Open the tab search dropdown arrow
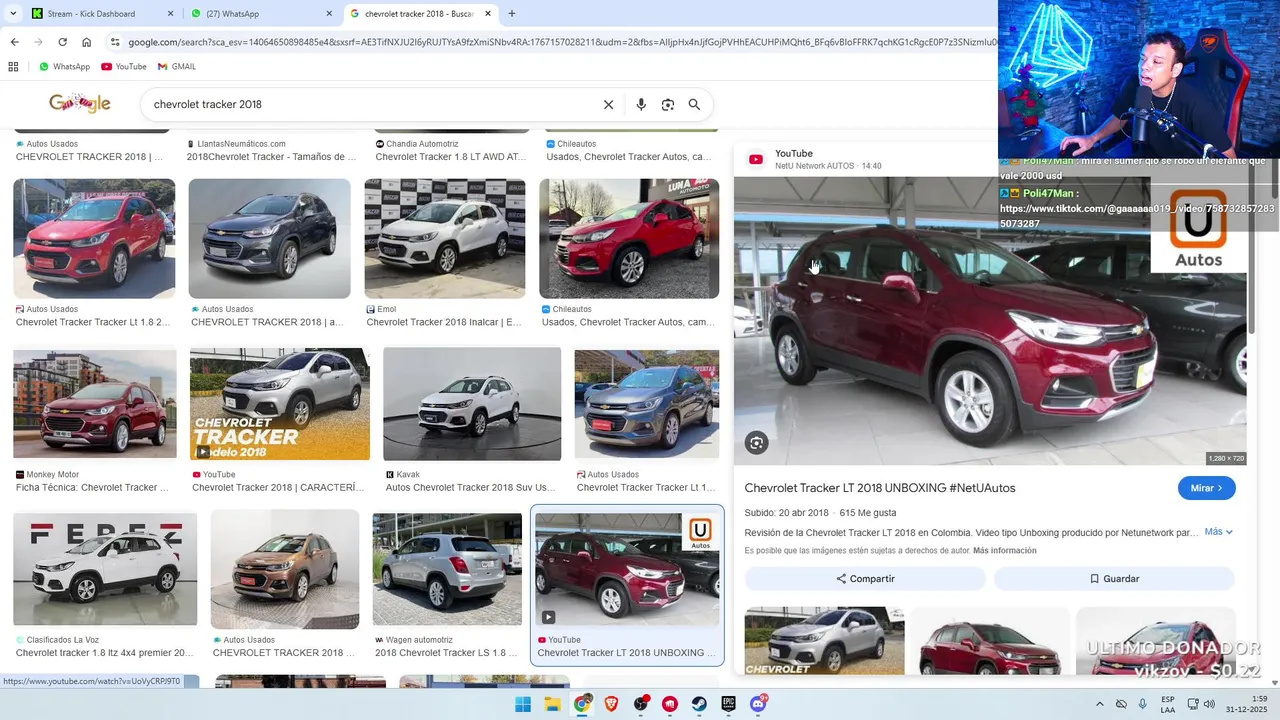This screenshot has width=1280, height=720. [13, 14]
